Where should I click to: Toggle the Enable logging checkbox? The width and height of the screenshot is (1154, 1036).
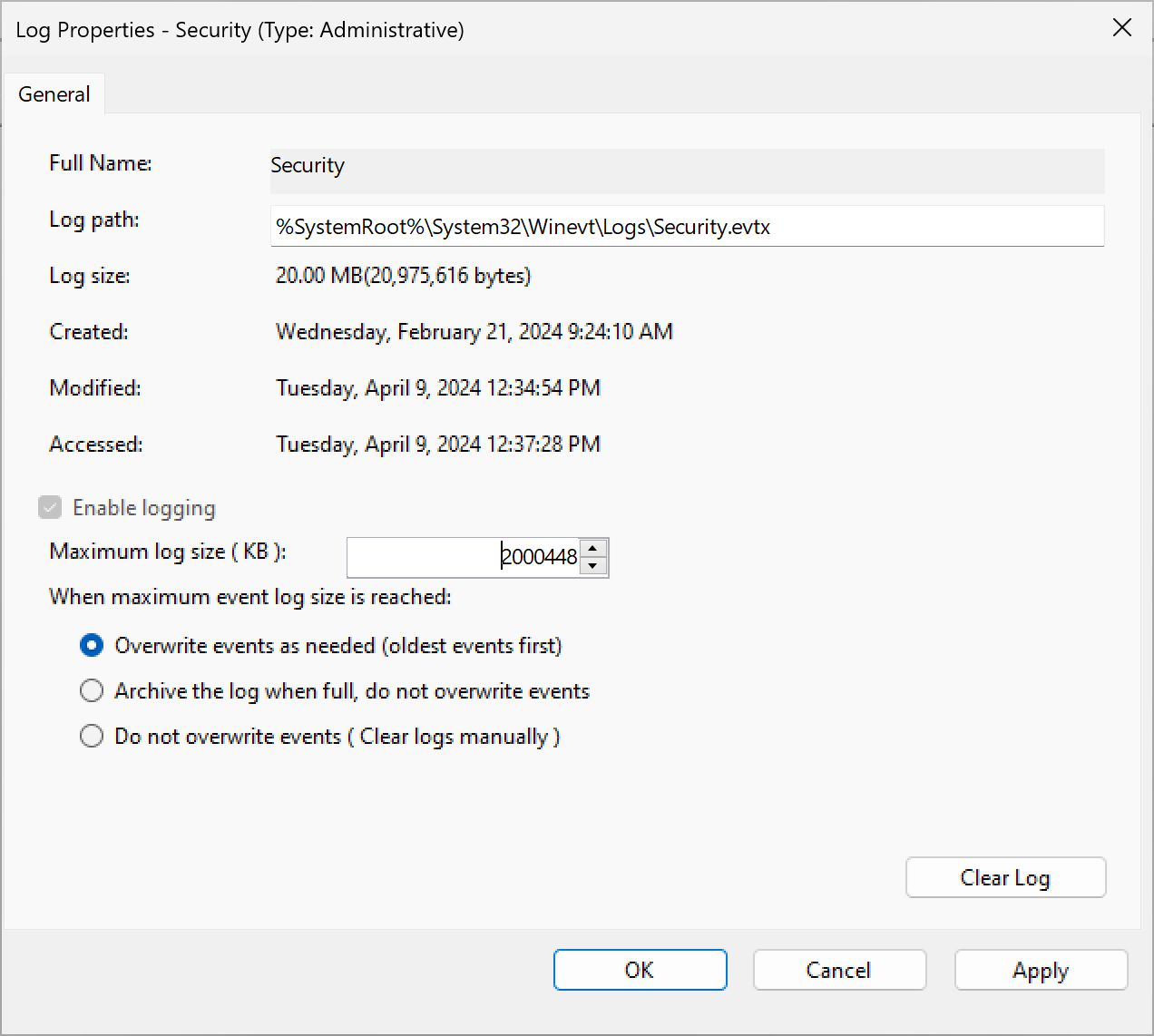click(x=50, y=508)
